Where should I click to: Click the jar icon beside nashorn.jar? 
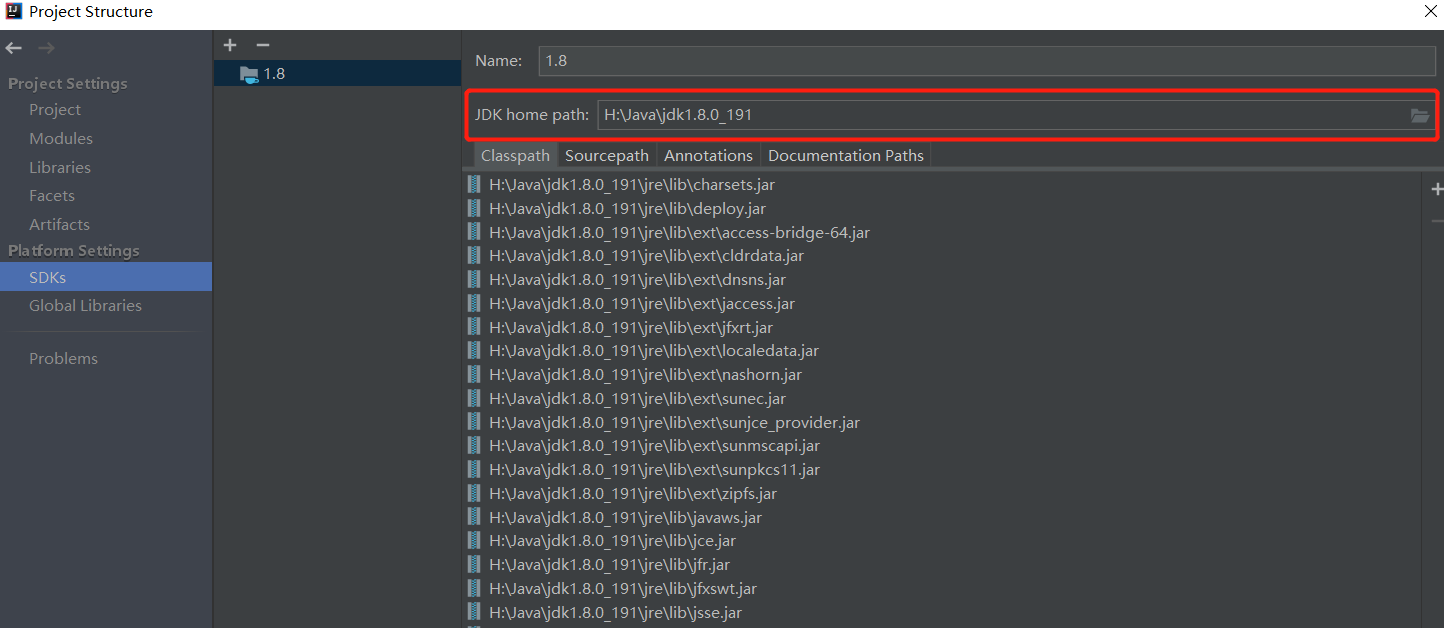(475, 375)
